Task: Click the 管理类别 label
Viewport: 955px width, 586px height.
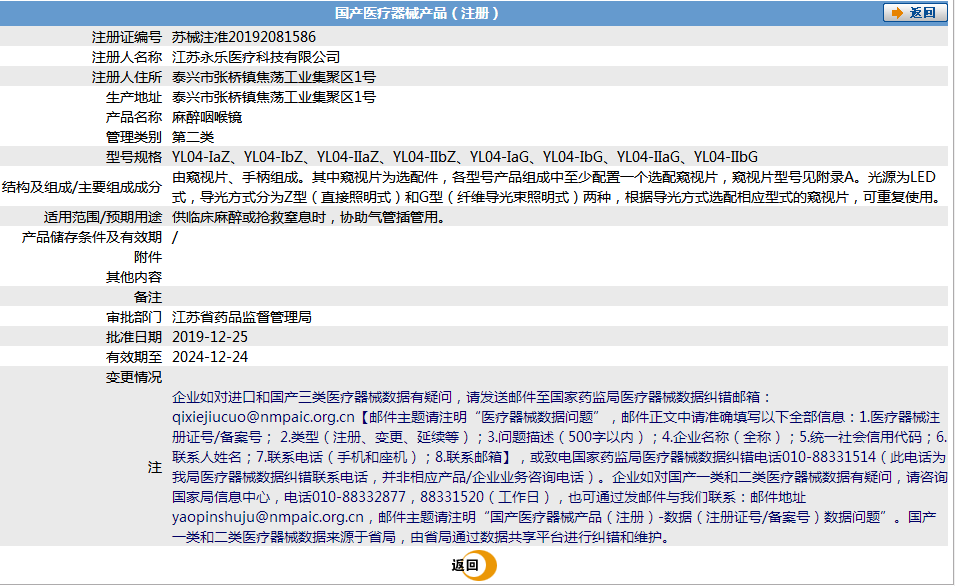Action: point(134,137)
